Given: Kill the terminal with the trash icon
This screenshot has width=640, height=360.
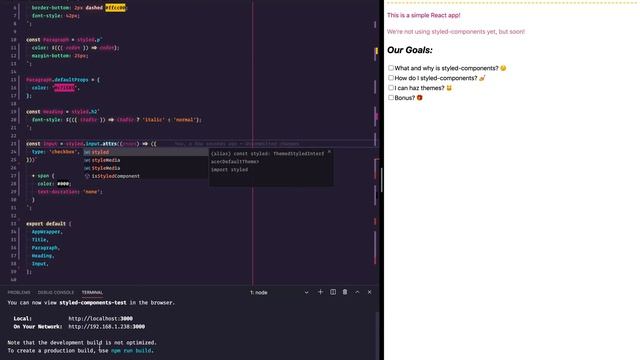Looking at the screenshot, I should coord(345,292).
